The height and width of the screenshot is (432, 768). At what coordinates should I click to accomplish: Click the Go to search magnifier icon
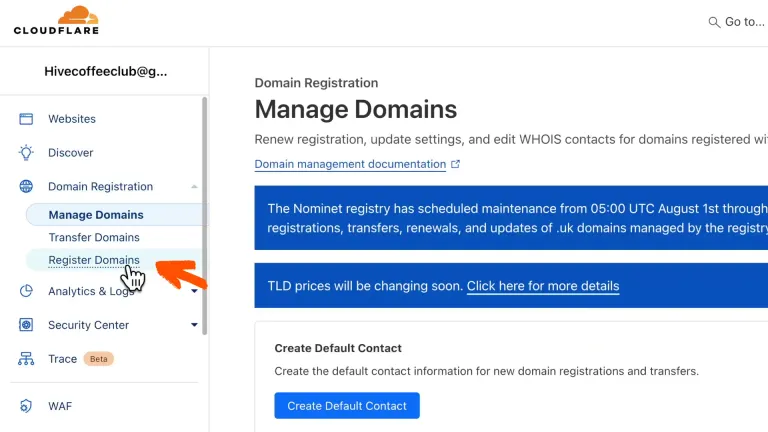[x=714, y=22]
